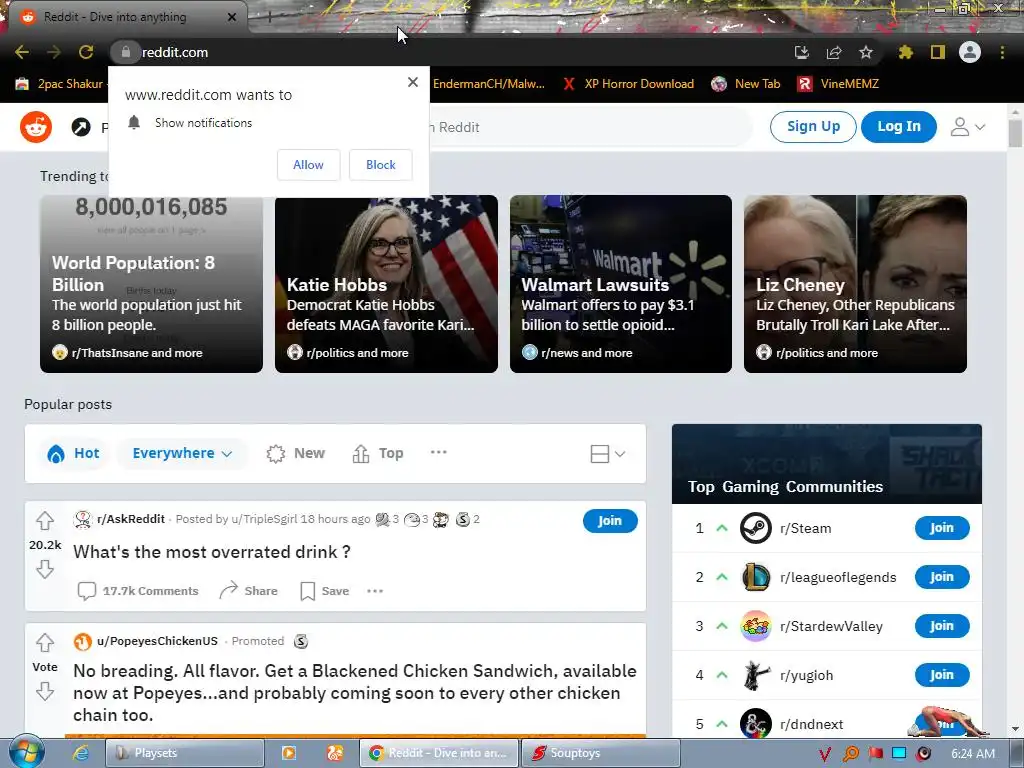The width and height of the screenshot is (1024, 768).
Task: Click the Sign Up button
Action: (x=813, y=127)
